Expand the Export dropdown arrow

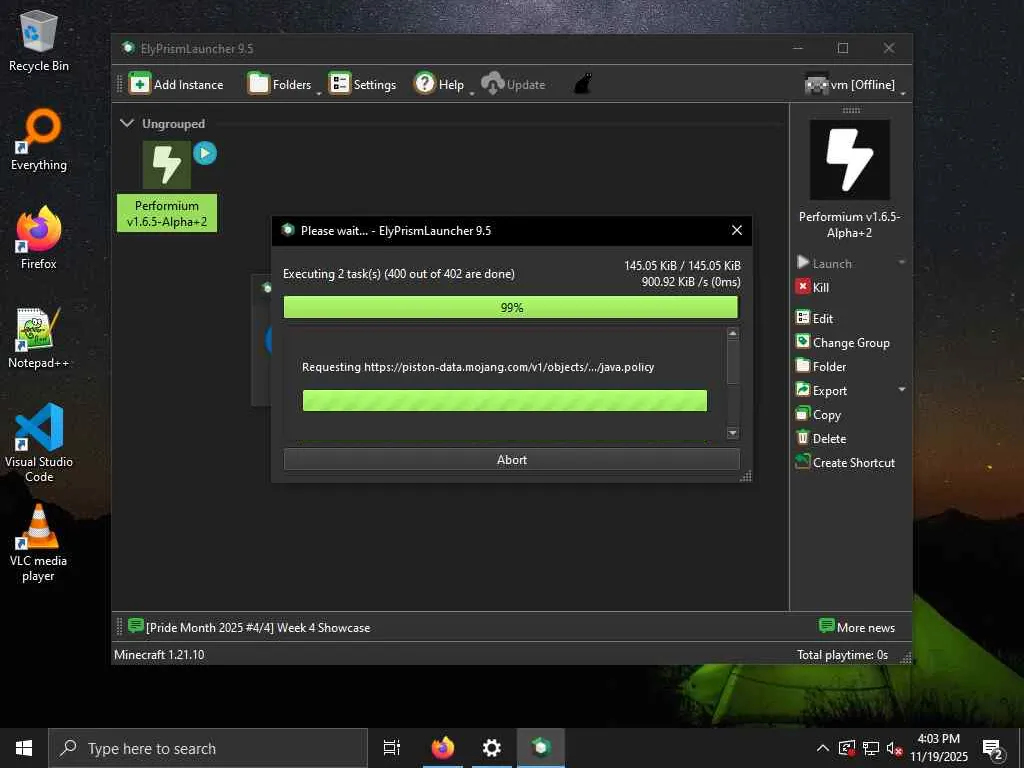tap(902, 390)
